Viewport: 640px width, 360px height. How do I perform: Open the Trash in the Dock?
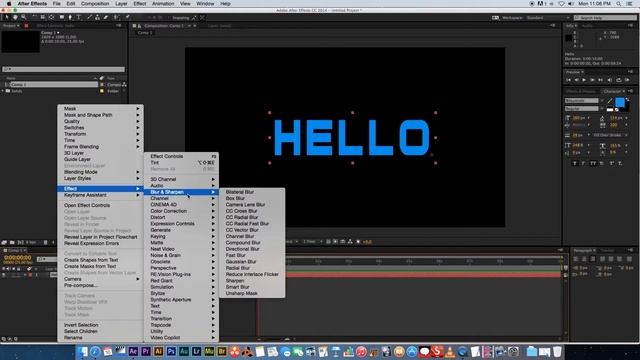point(557,351)
